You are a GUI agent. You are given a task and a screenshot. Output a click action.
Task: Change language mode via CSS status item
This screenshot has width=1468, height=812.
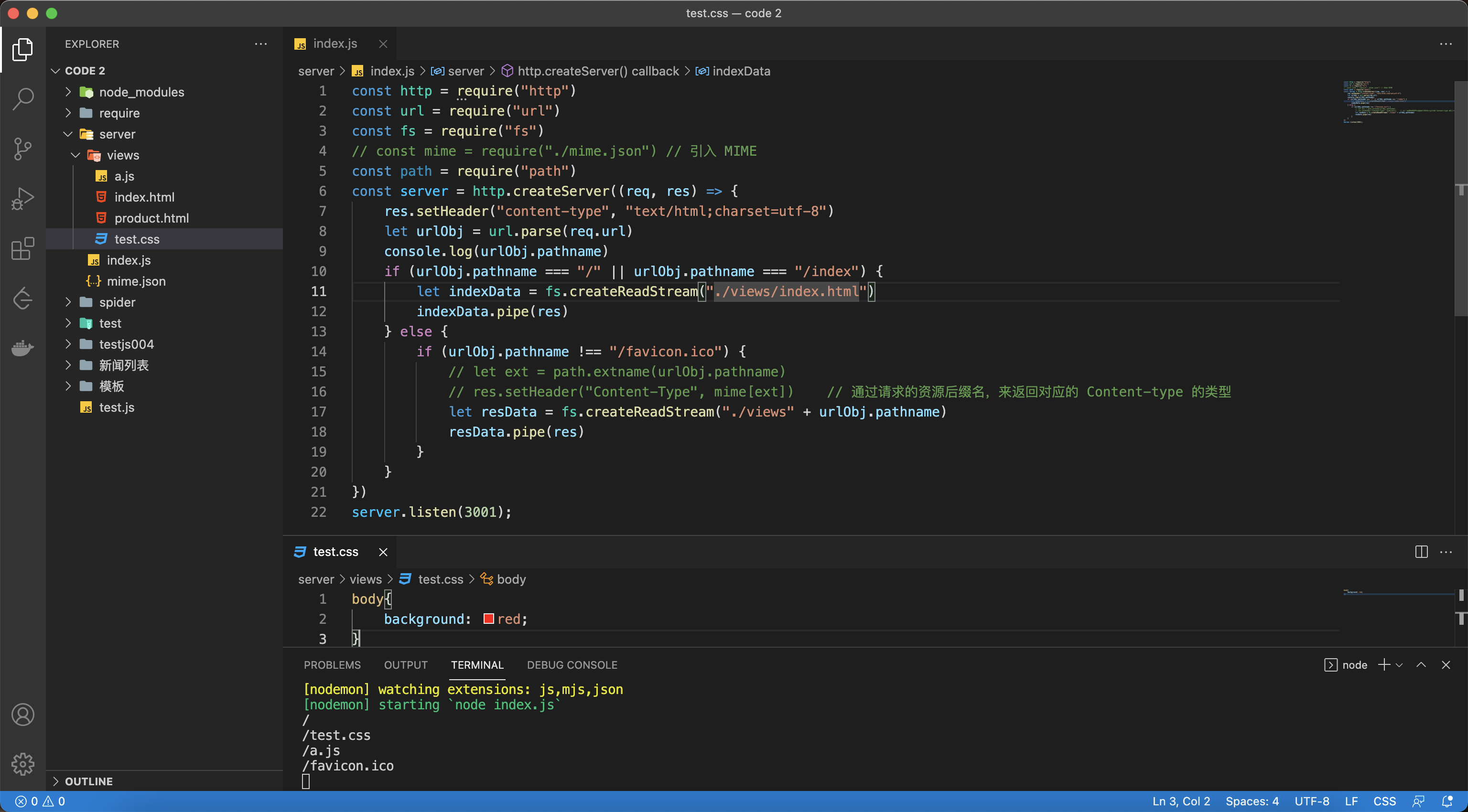[1384, 801]
